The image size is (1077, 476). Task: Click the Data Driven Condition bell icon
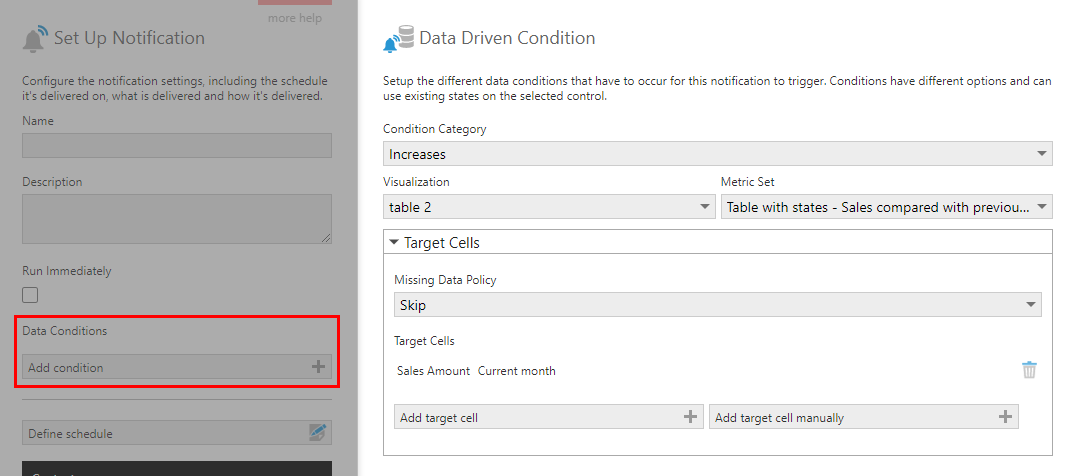coord(398,38)
